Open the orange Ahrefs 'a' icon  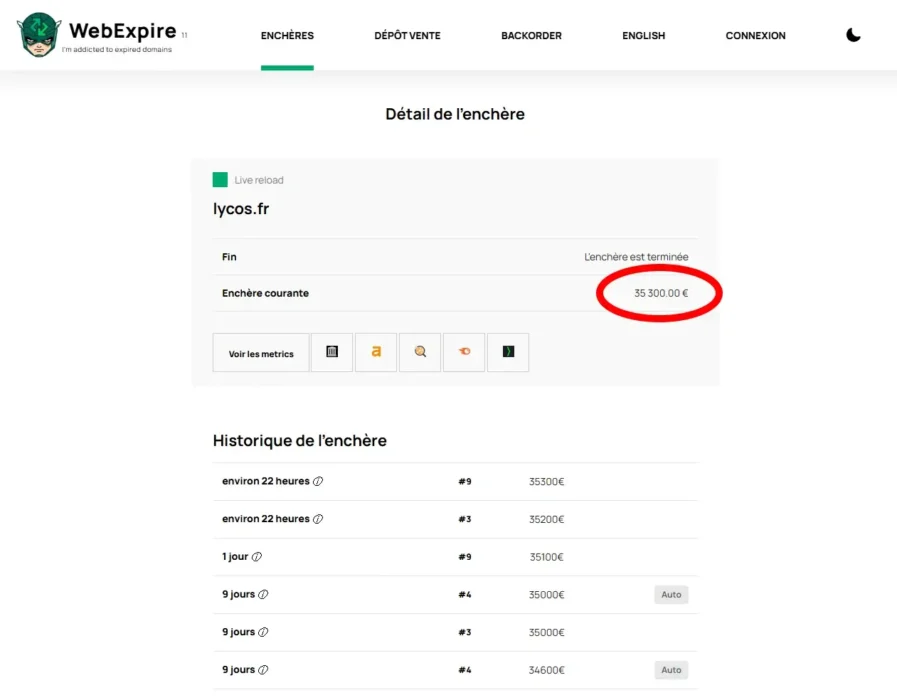376,352
